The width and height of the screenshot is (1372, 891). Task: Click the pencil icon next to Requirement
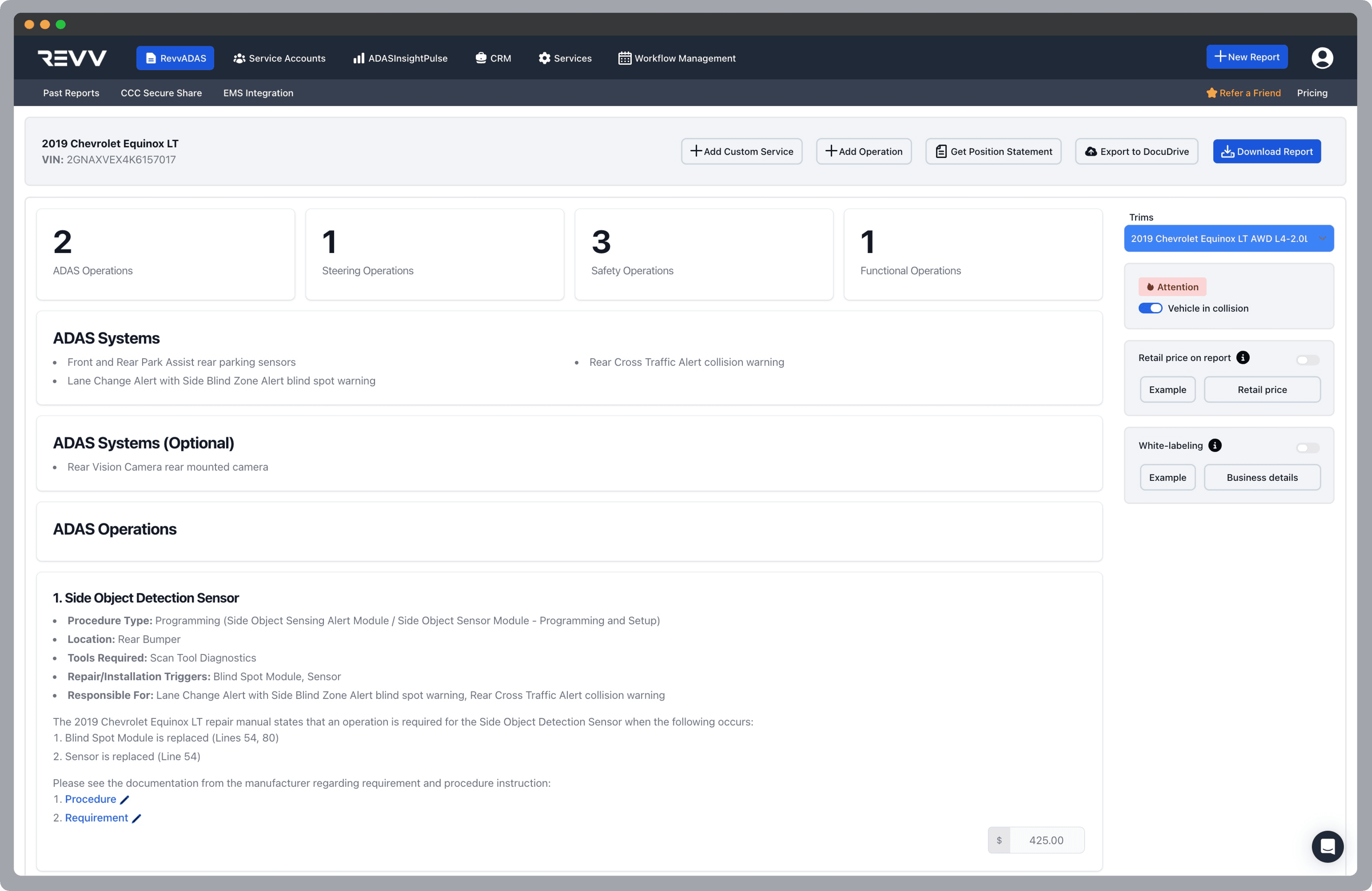(x=137, y=818)
